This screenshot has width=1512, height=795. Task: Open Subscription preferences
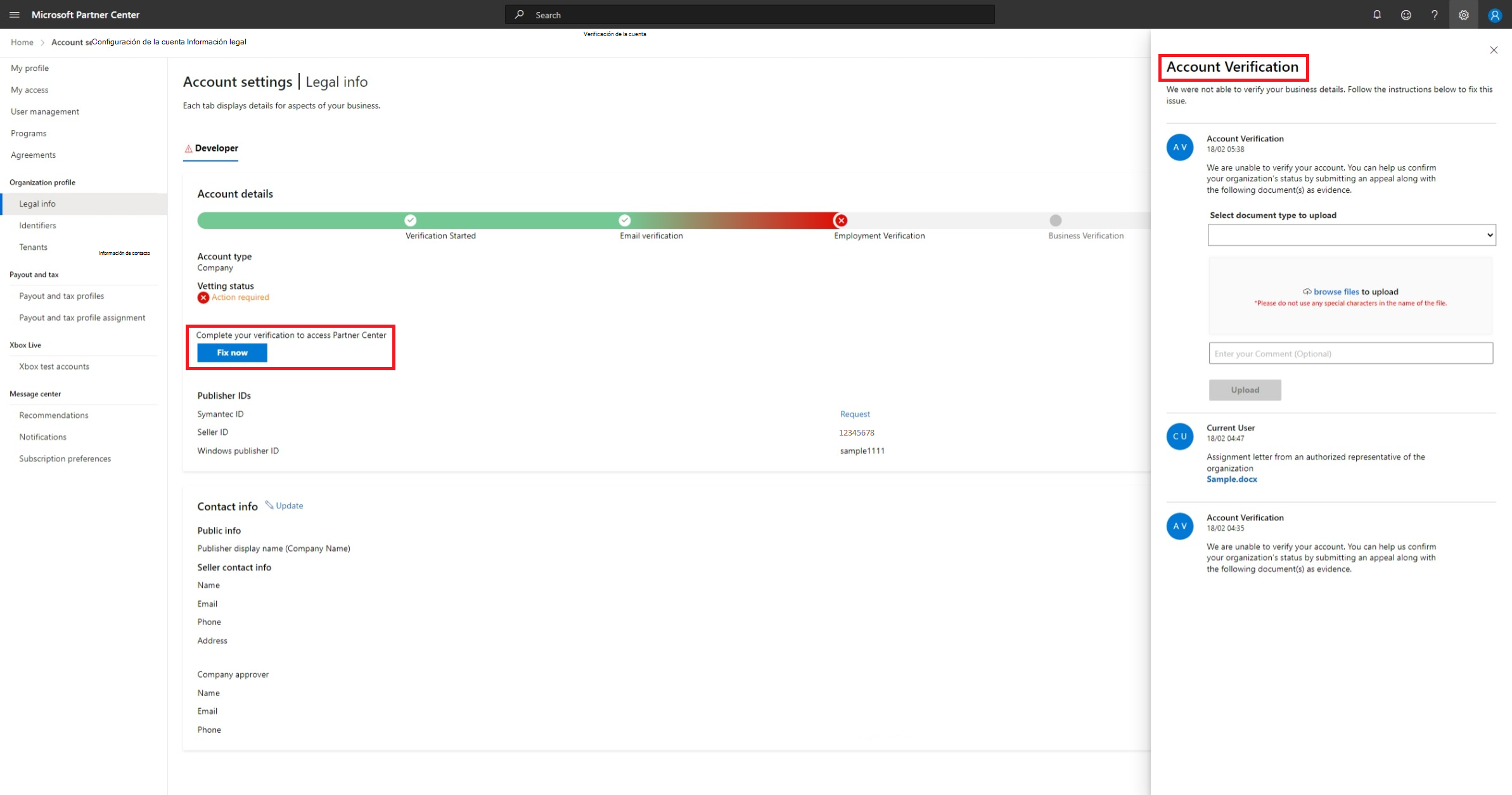click(65, 458)
